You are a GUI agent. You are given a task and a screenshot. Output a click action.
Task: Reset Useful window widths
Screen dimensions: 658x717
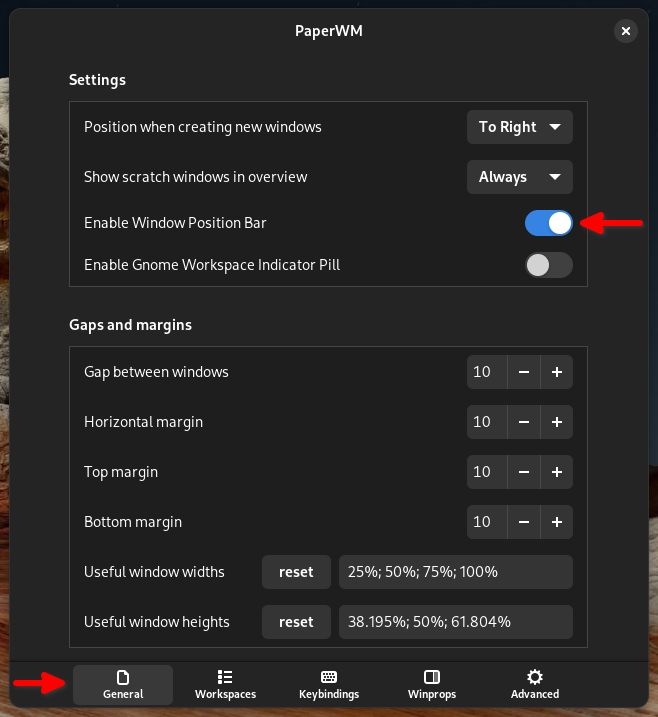(x=296, y=572)
